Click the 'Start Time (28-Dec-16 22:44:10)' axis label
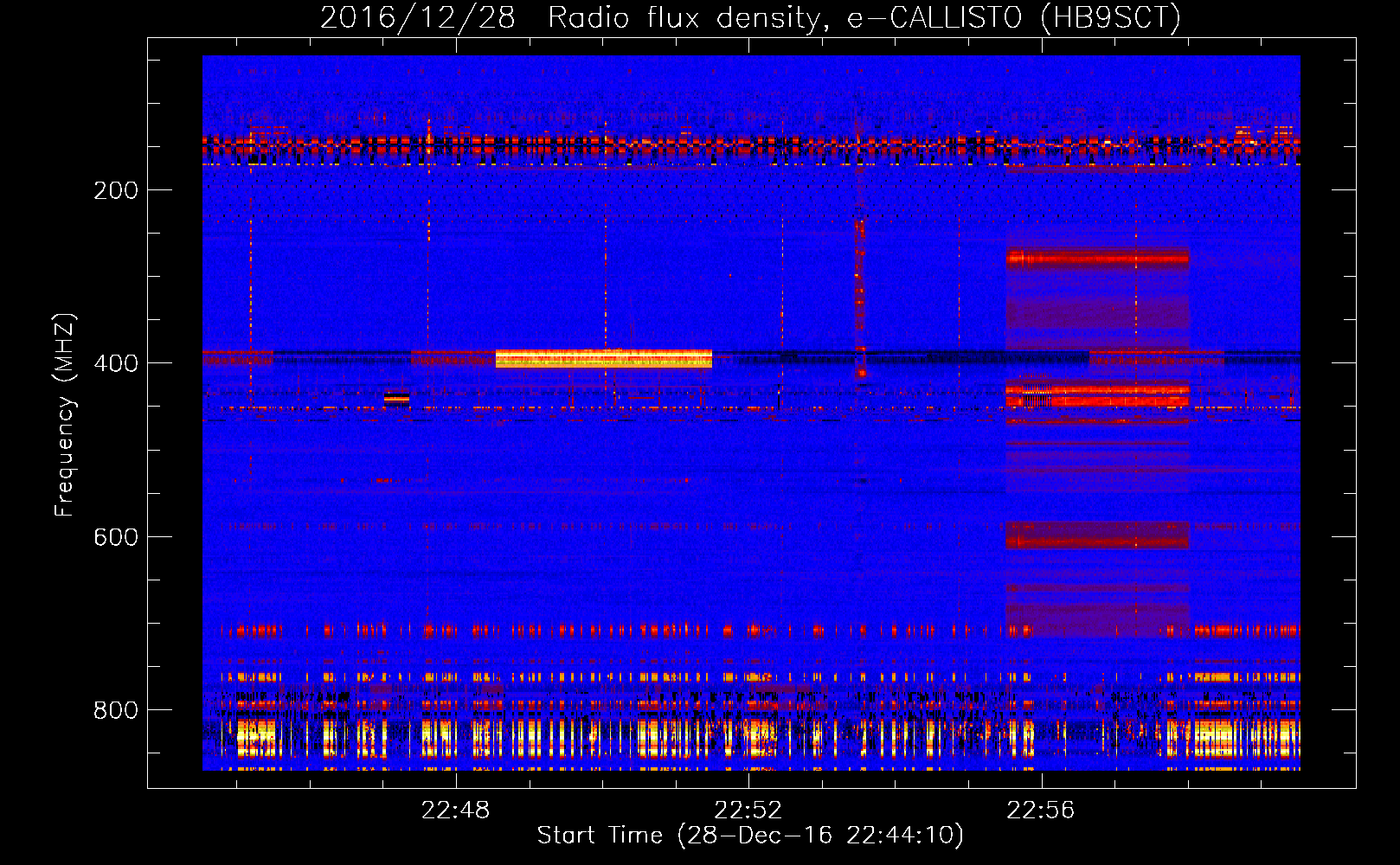The width and height of the screenshot is (1400, 865). click(750, 836)
